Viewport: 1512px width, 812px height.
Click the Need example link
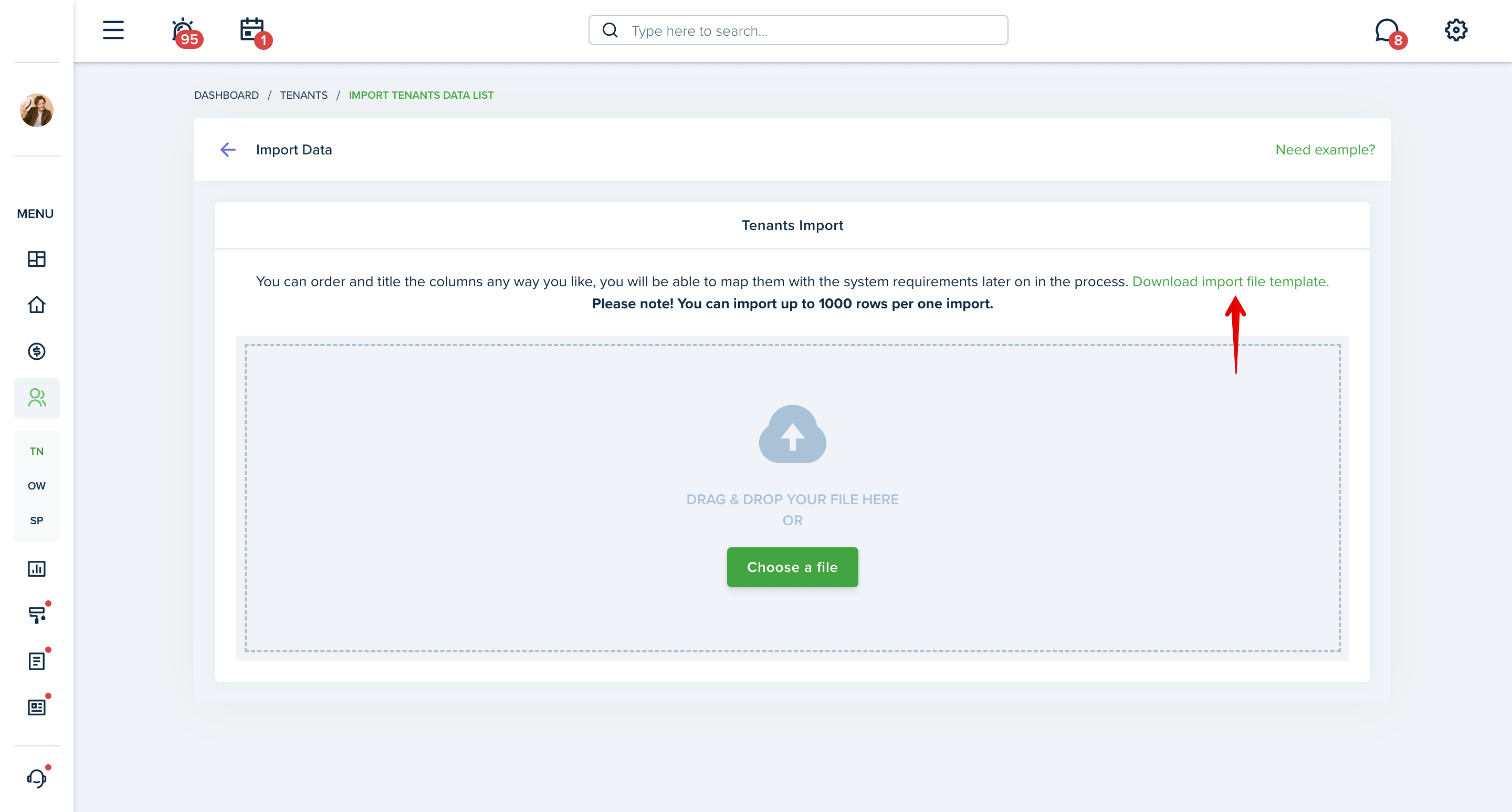pyautogui.click(x=1325, y=149)
